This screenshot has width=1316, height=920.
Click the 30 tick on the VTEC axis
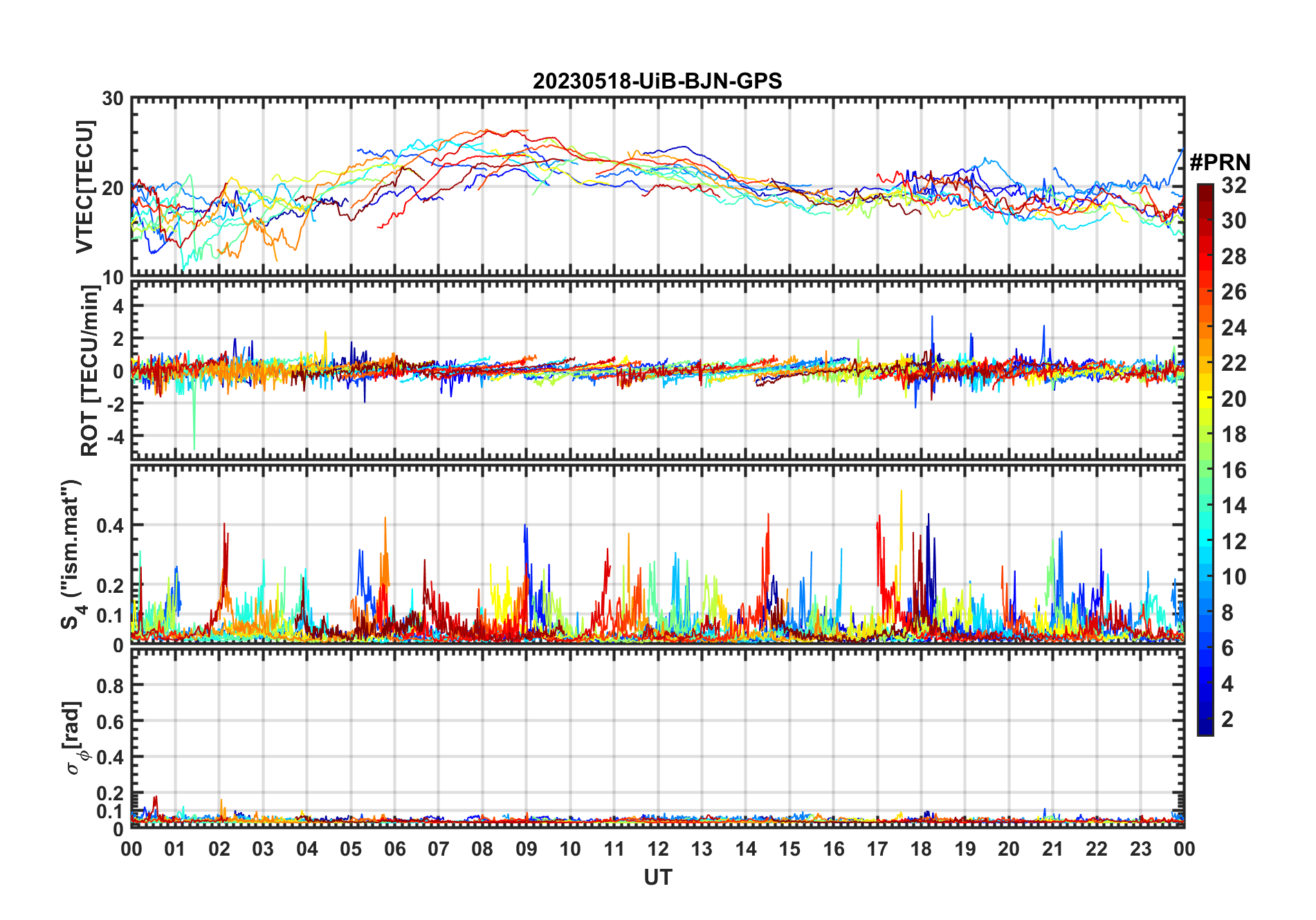tap(113, 99)
